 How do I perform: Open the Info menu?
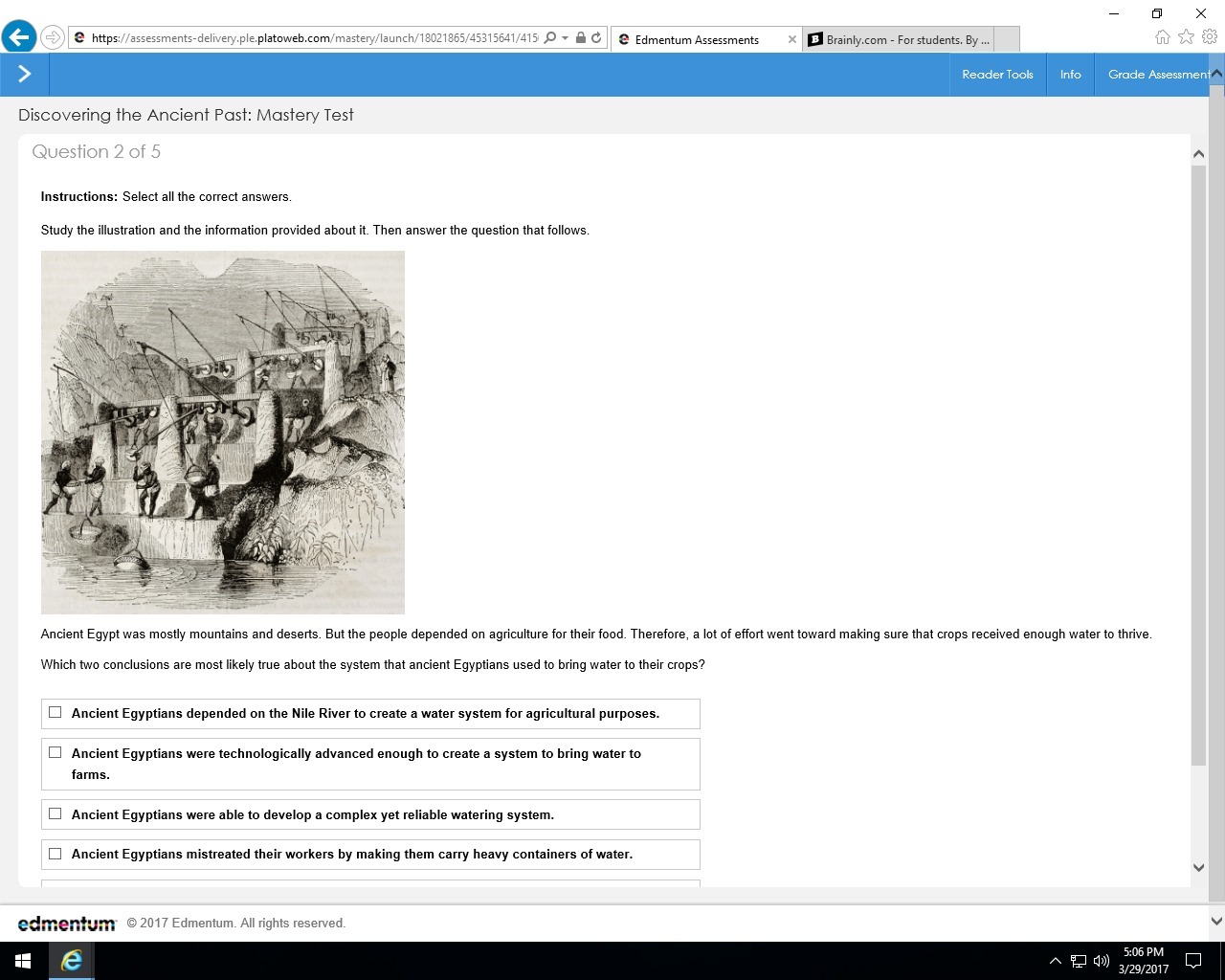click(1071, 75)
